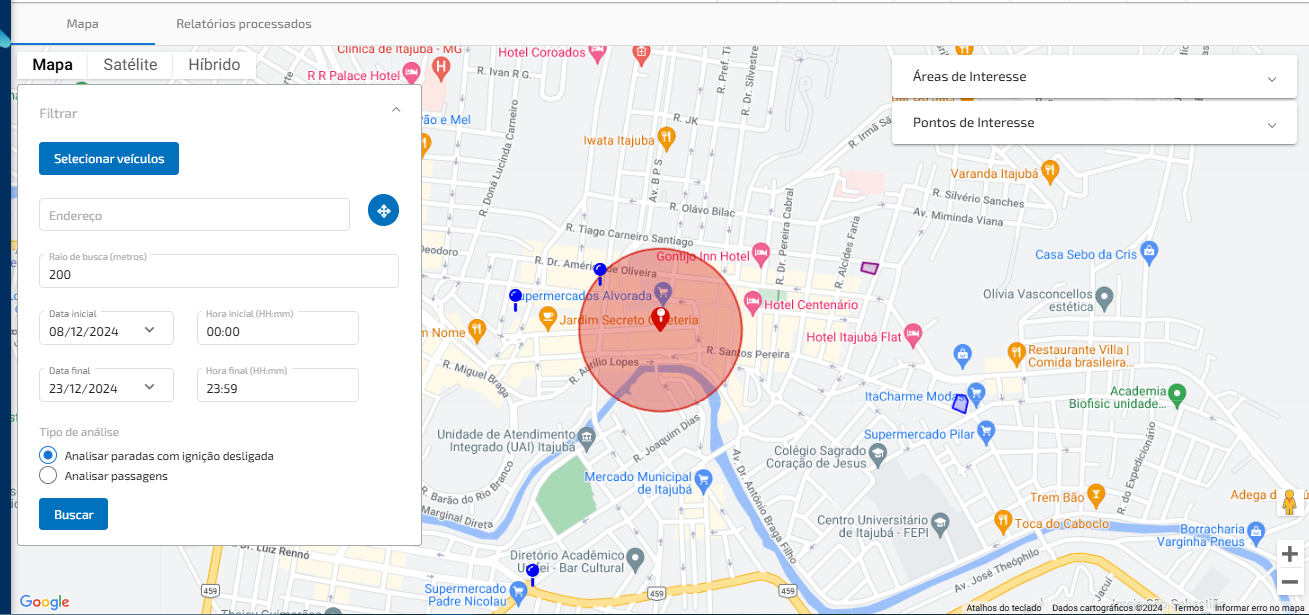The image size is (1309, 615).
Task: Click the Academia Biofisic green marker
Action: tap(1178, 394)
